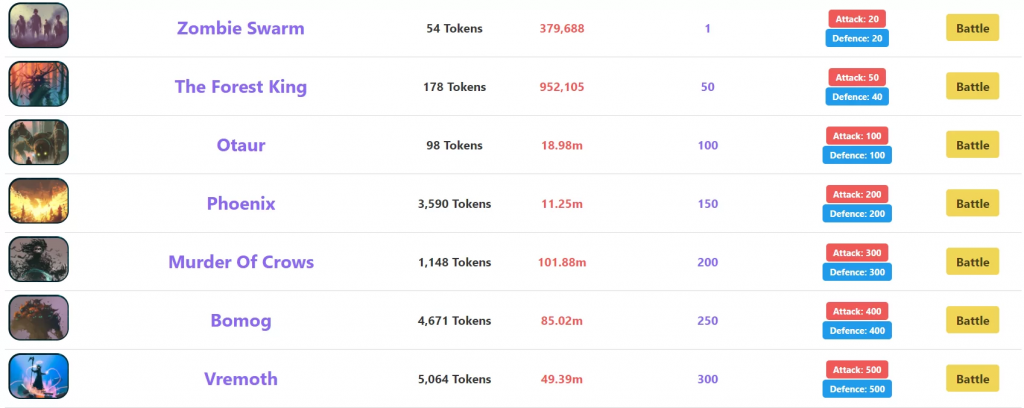Open the Murder Of Crows portrait

coord(39,259)
